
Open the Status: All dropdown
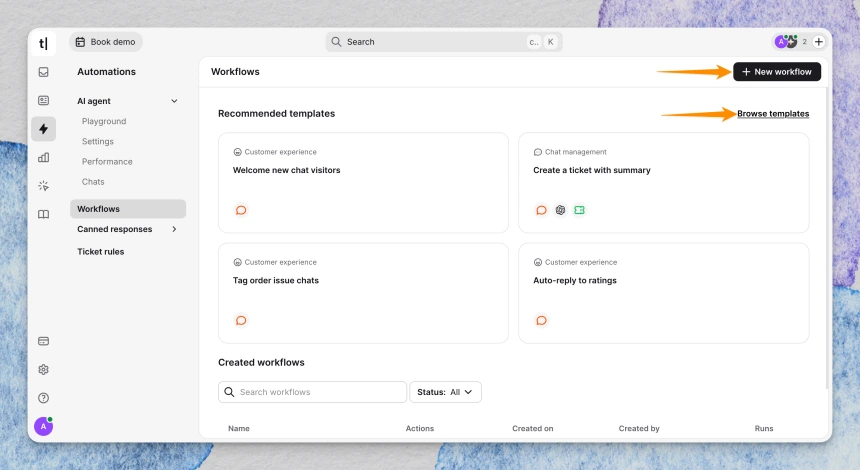click(445, 392)
